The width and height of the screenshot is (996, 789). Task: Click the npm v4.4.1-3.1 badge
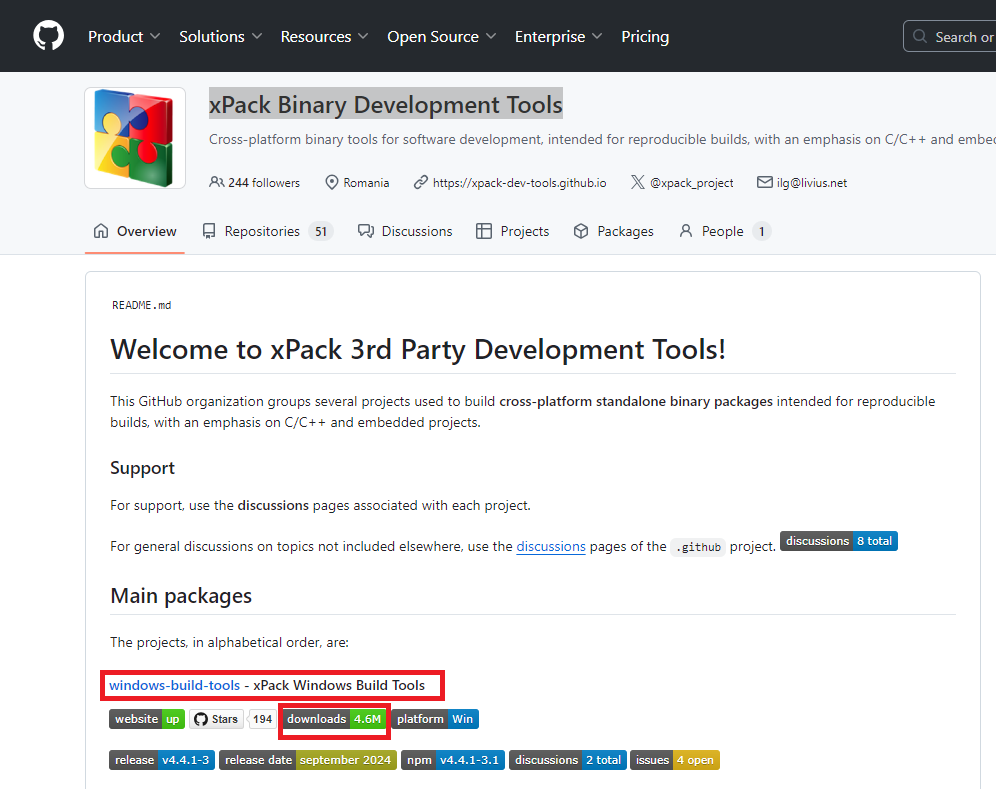[x=453, y=760]
